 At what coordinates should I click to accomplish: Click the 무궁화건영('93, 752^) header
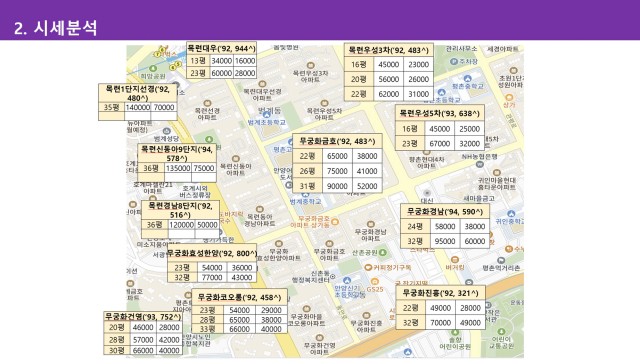tap(143, 316)
